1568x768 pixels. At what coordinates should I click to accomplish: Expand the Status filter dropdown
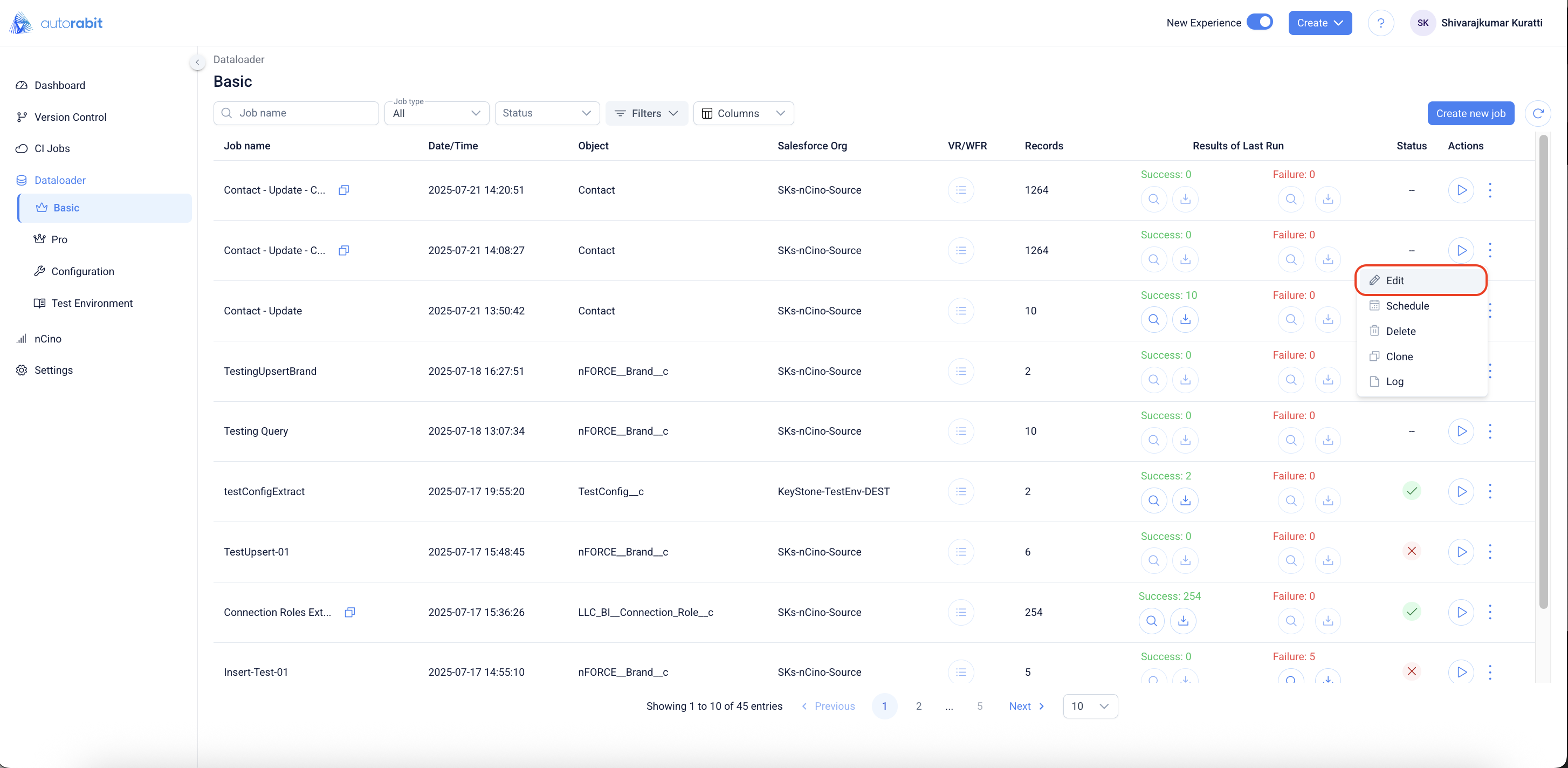point(547,113)
